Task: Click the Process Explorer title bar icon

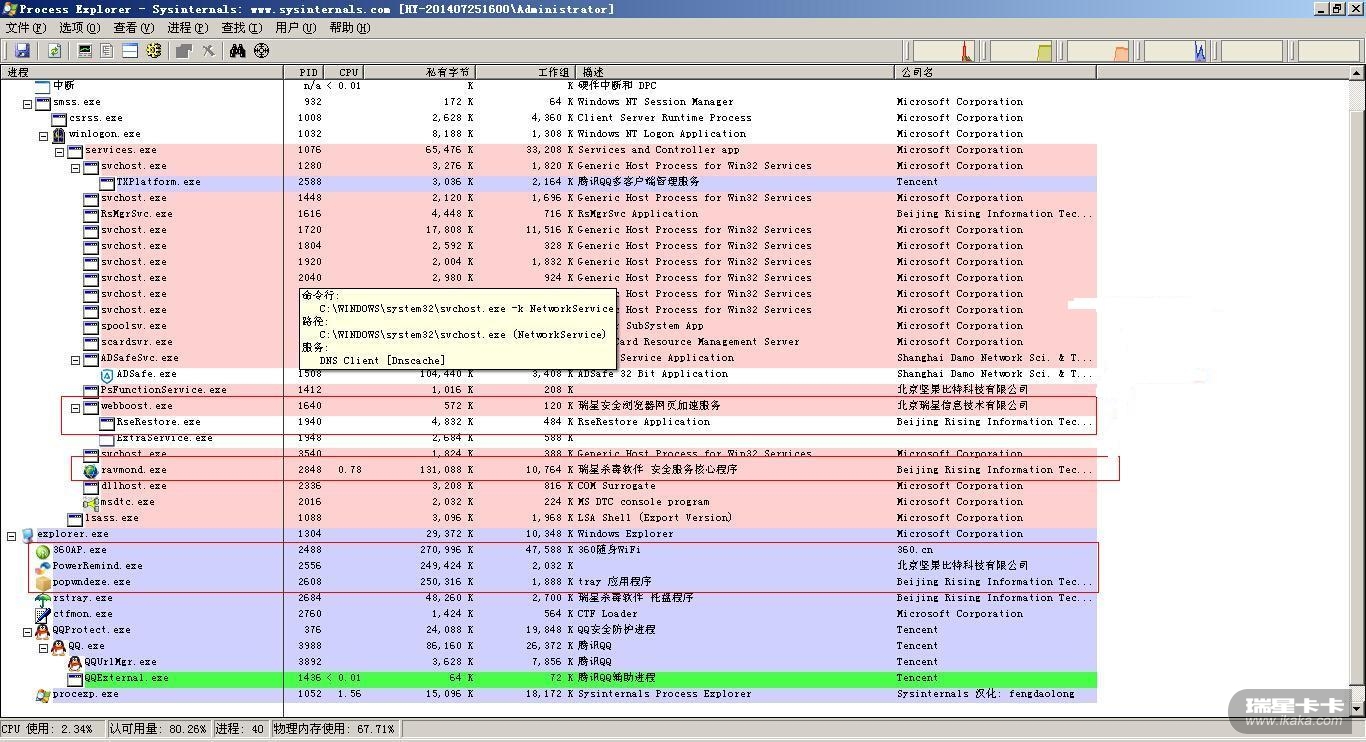Action: 10,8
